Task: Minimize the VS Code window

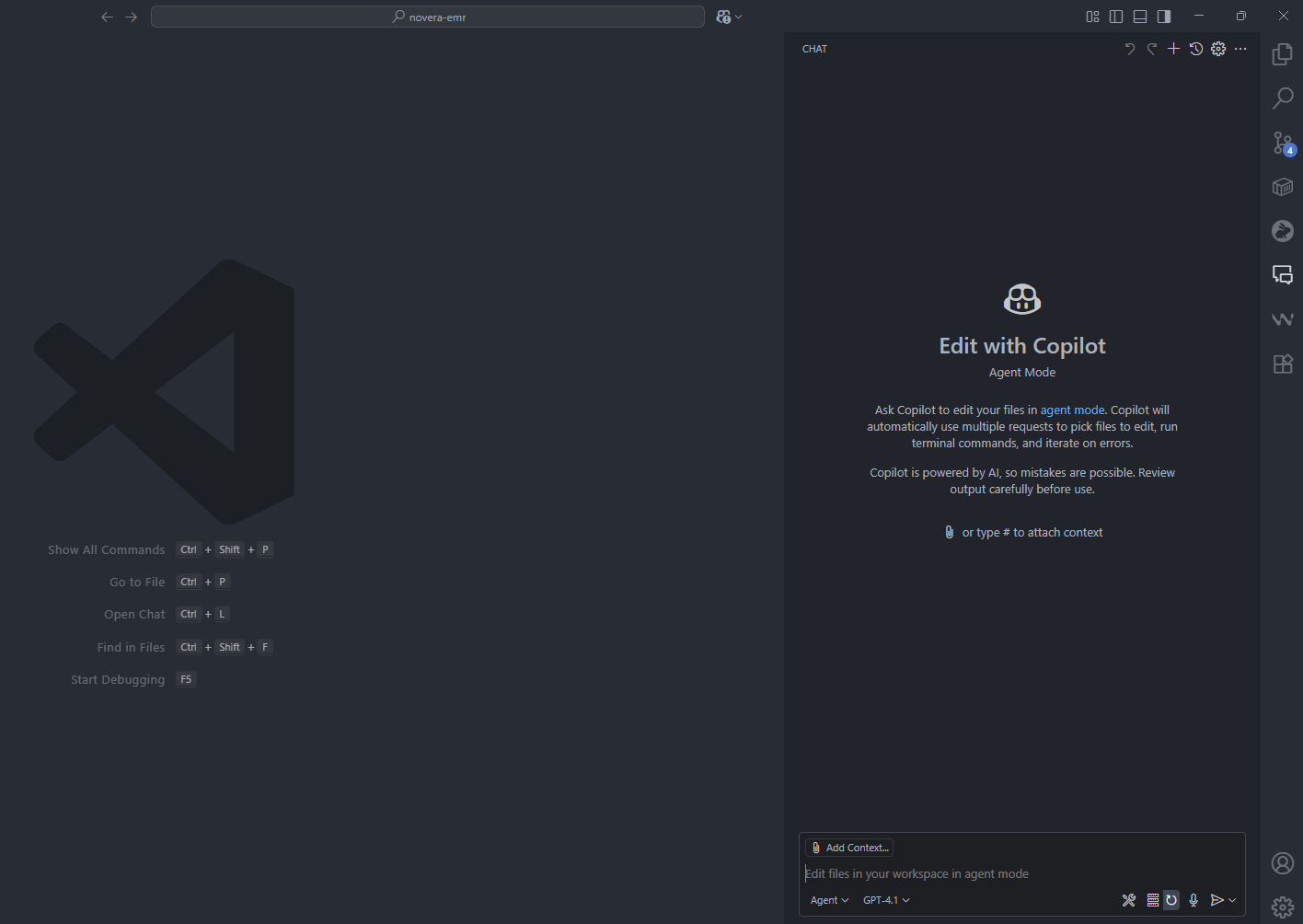Action: [1198, 17]
